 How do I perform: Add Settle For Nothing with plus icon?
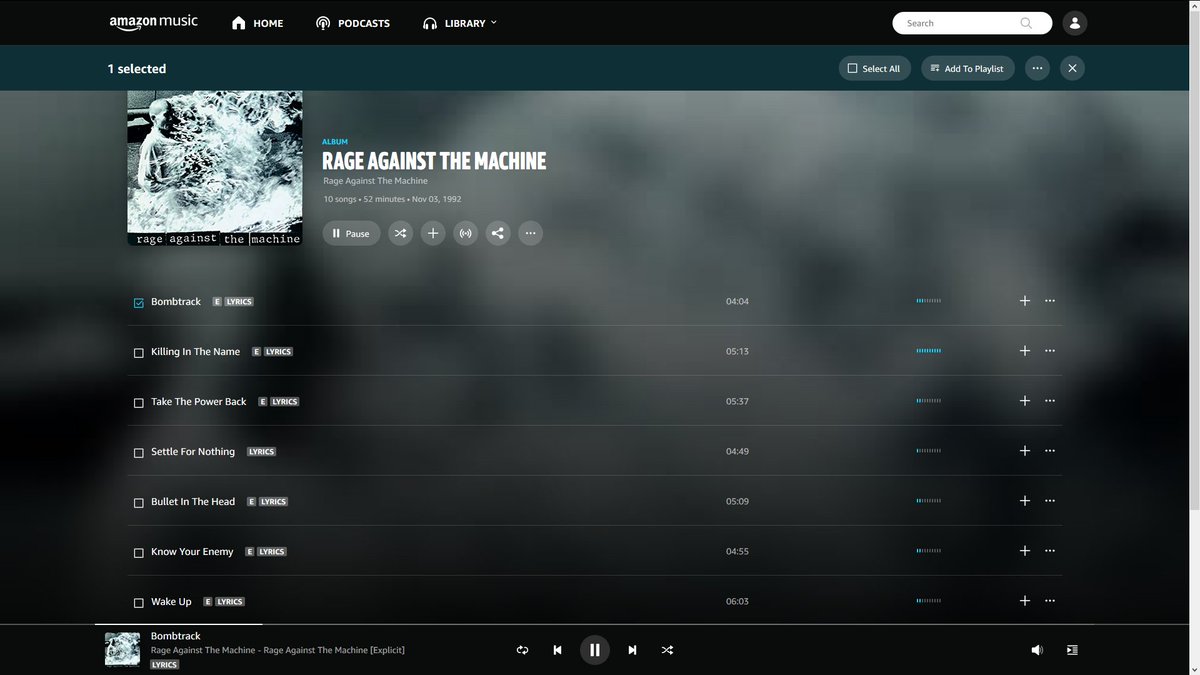pos(1024,450)
